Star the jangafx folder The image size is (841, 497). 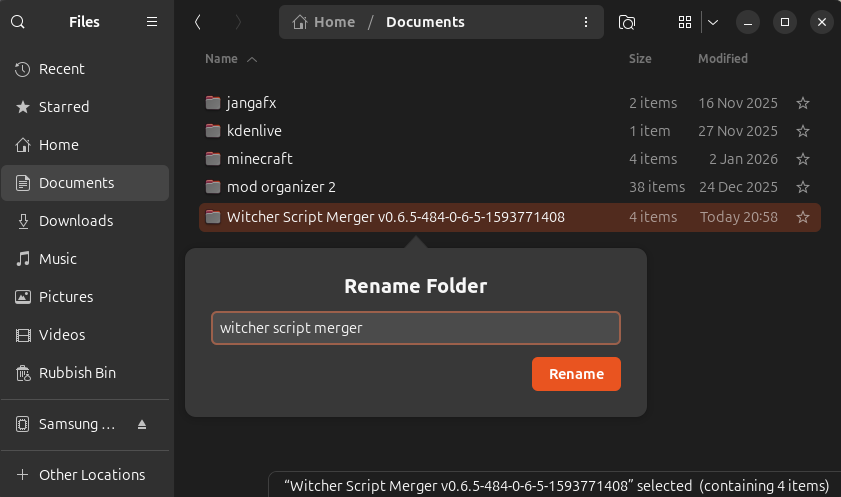(802, 103)
